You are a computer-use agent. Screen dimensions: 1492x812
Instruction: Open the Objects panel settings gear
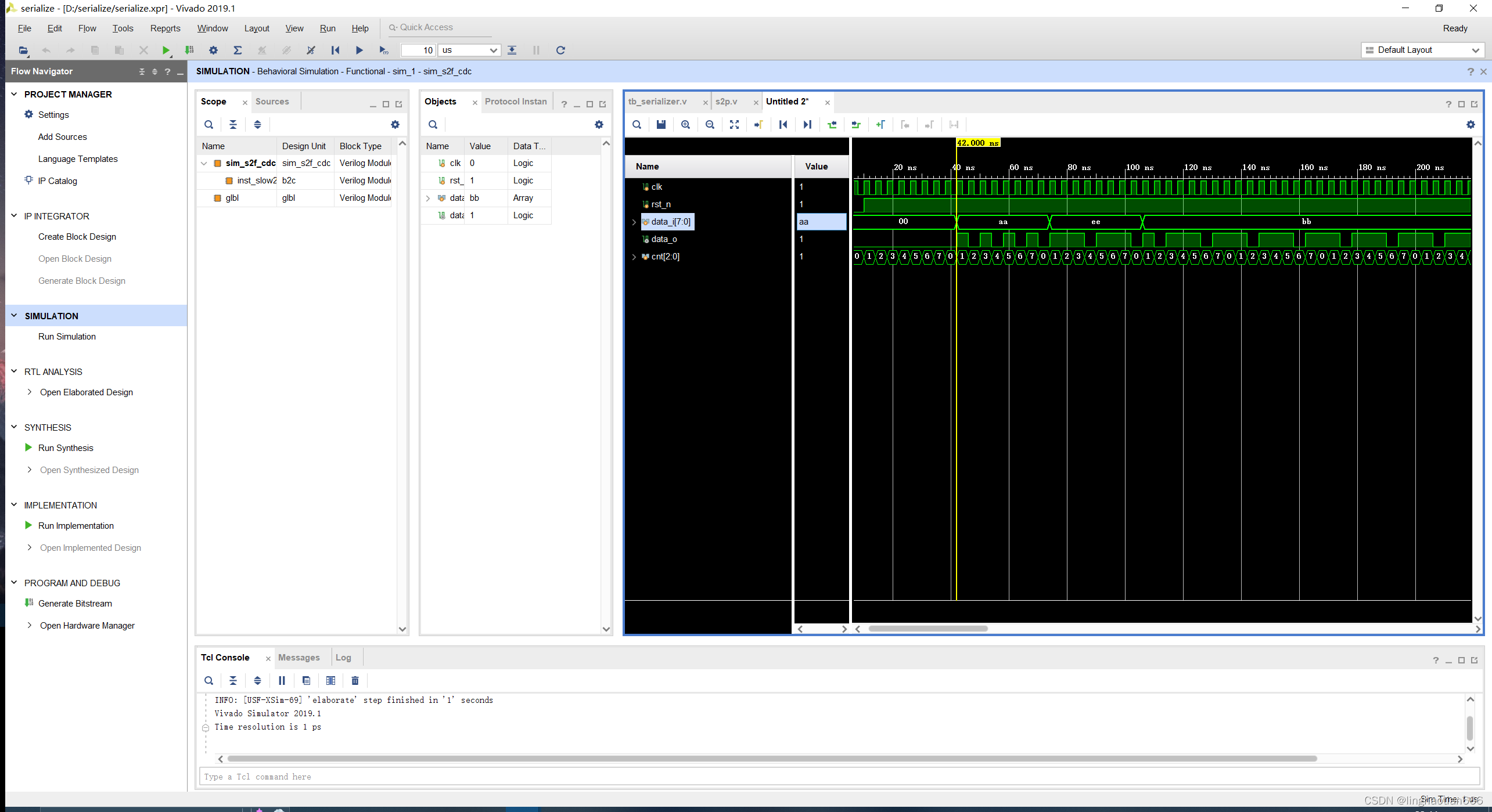point(599,124)
